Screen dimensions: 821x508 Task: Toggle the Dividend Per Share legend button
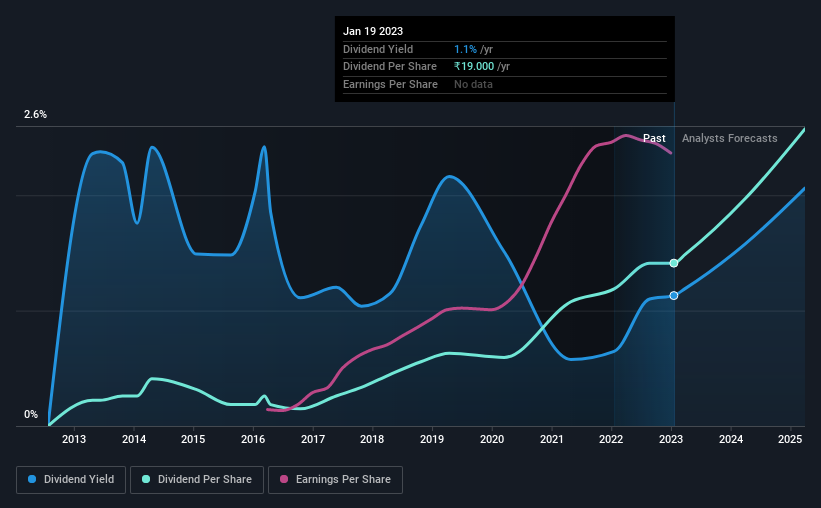tap(197, 480)
